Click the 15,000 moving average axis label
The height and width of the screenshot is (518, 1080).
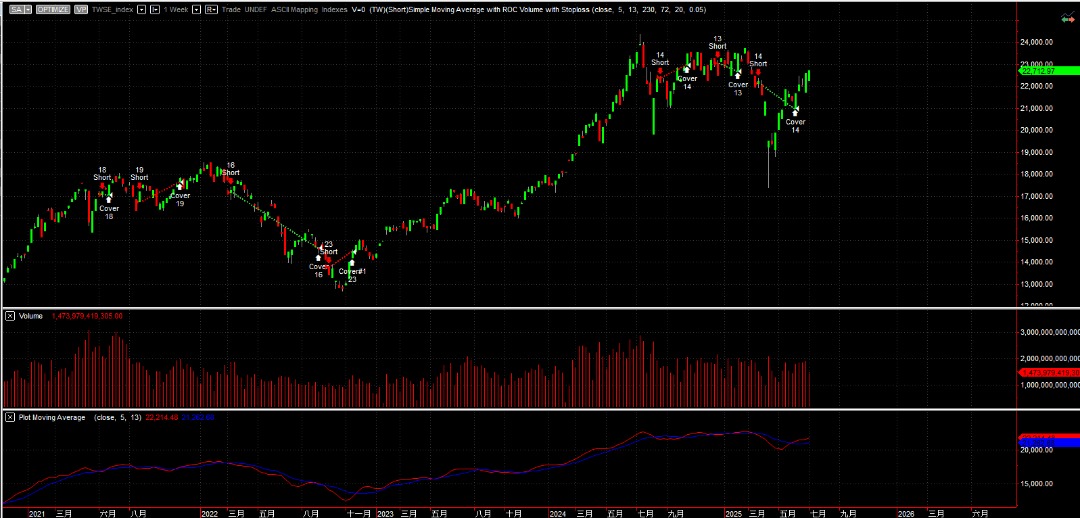point(1037,484)
